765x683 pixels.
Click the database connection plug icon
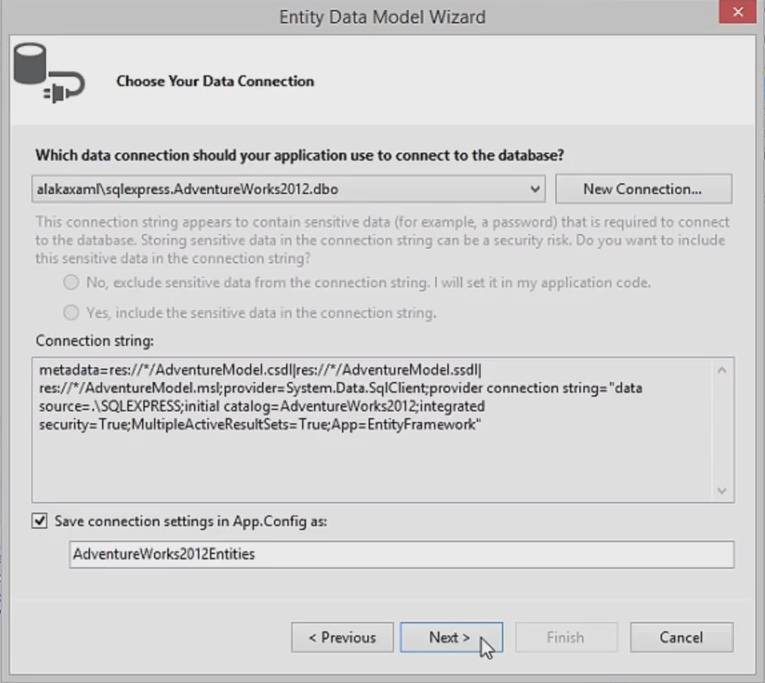pos(49,73)
